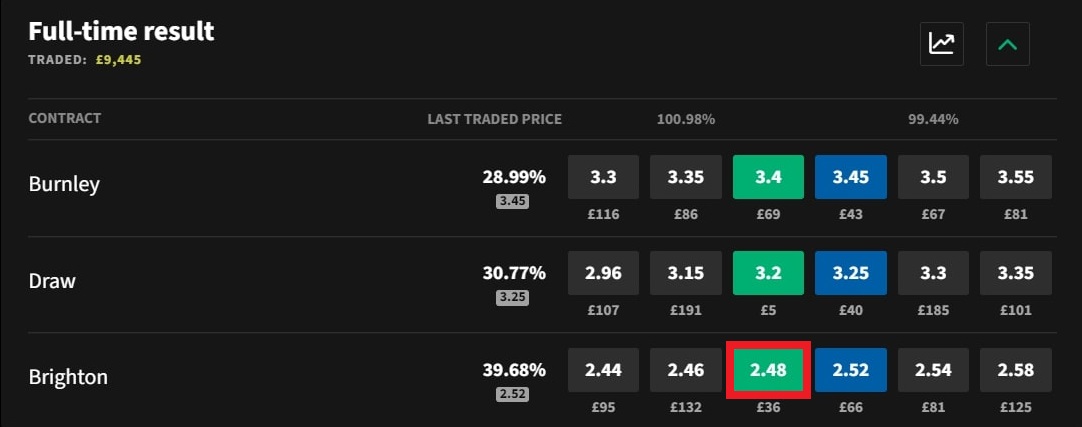The image size is (1082, 427).
Task: Click the Burnley contract name
Action: 64,185
